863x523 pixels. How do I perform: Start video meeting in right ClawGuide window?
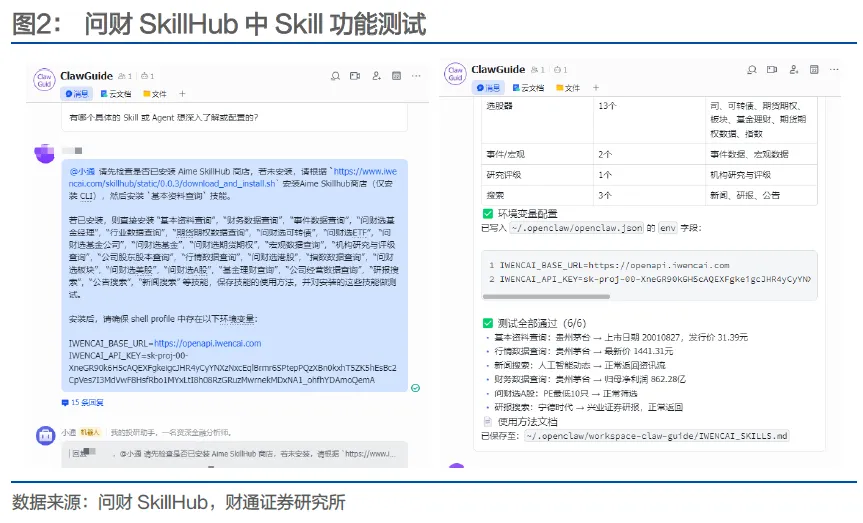pos(772,69)
